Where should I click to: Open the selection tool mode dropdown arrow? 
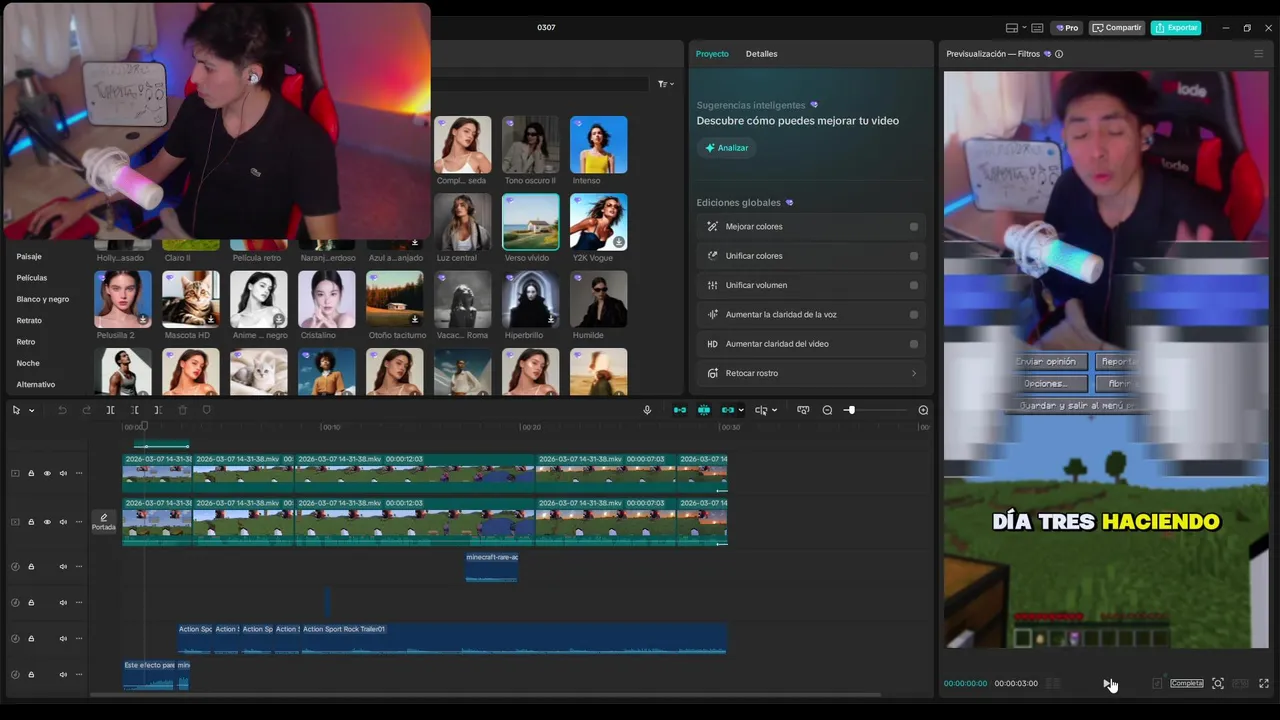point(31,411)
